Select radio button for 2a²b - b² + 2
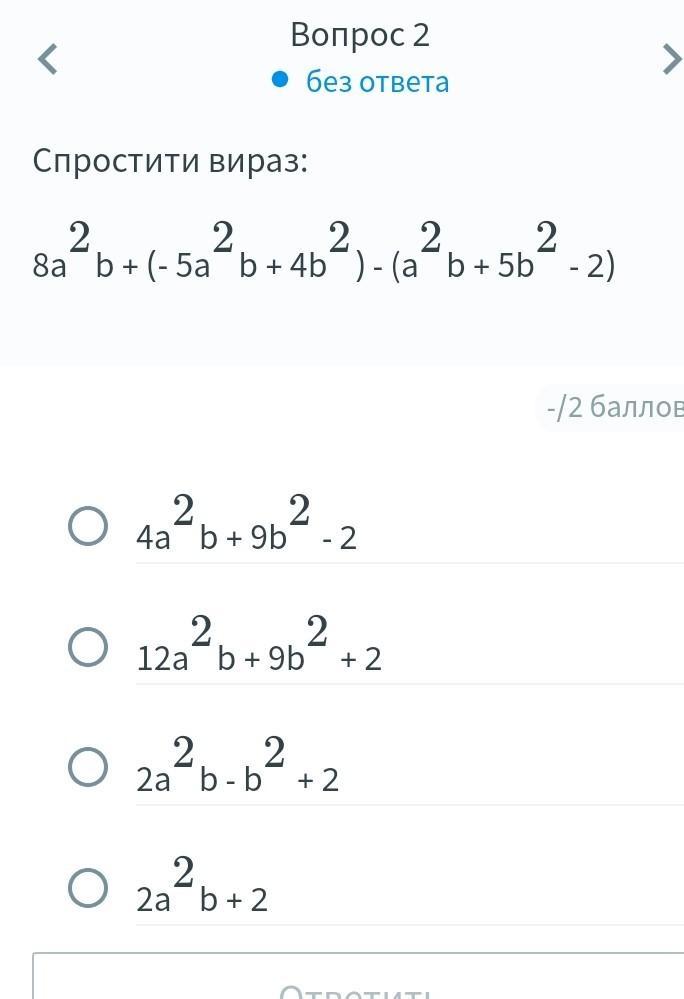This screenshot has height=999, width=684. (88, 768)
